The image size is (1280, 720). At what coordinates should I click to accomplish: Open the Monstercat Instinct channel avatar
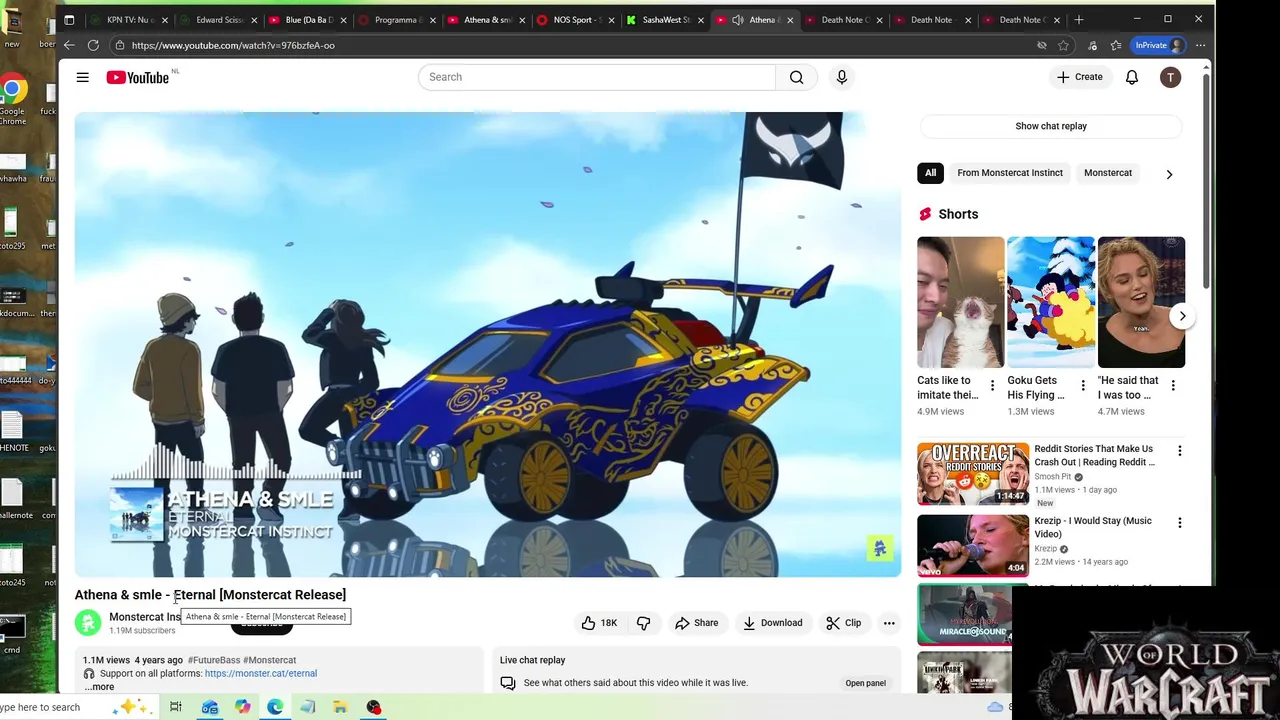(88, 622)
